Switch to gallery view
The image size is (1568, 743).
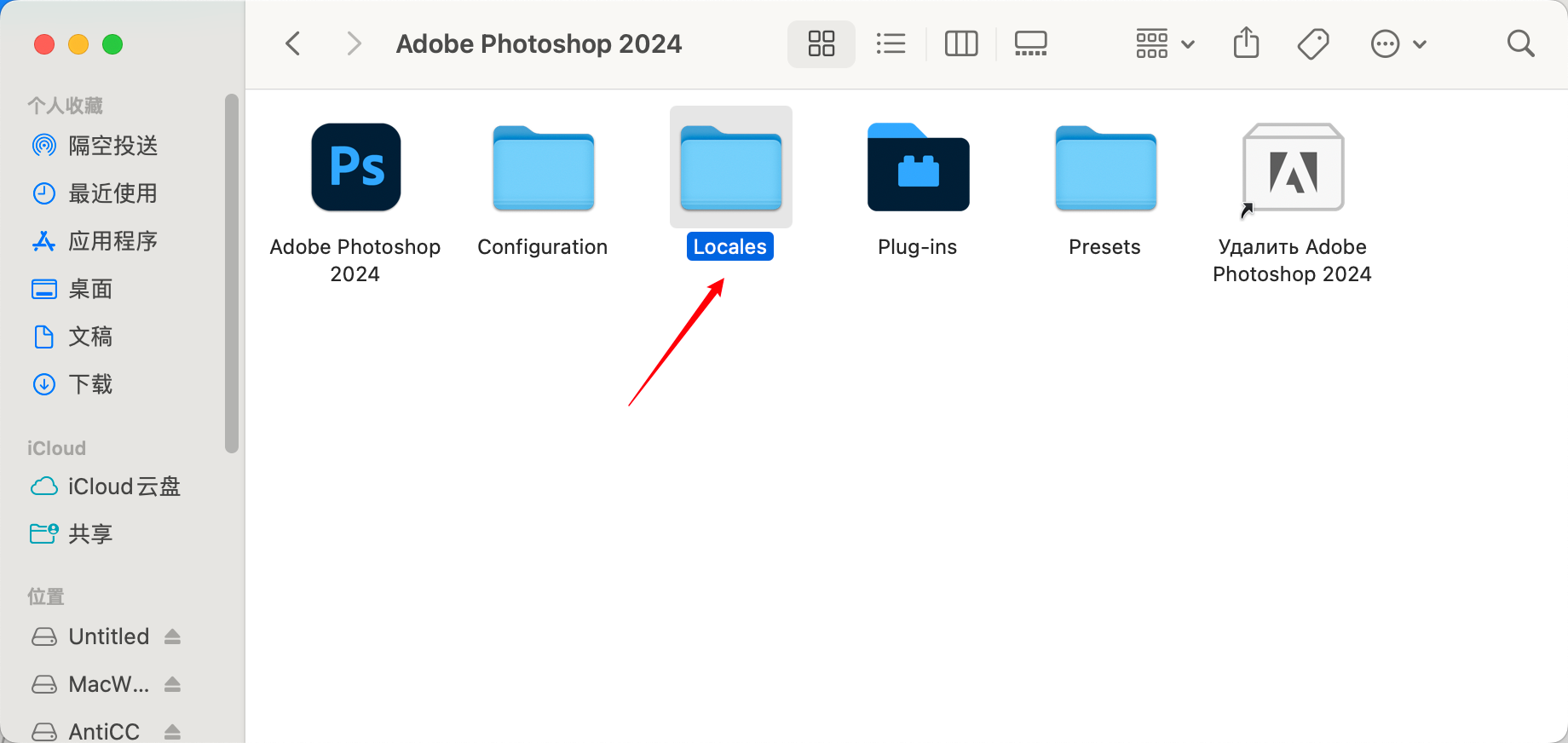click(x=1031, y=43)
